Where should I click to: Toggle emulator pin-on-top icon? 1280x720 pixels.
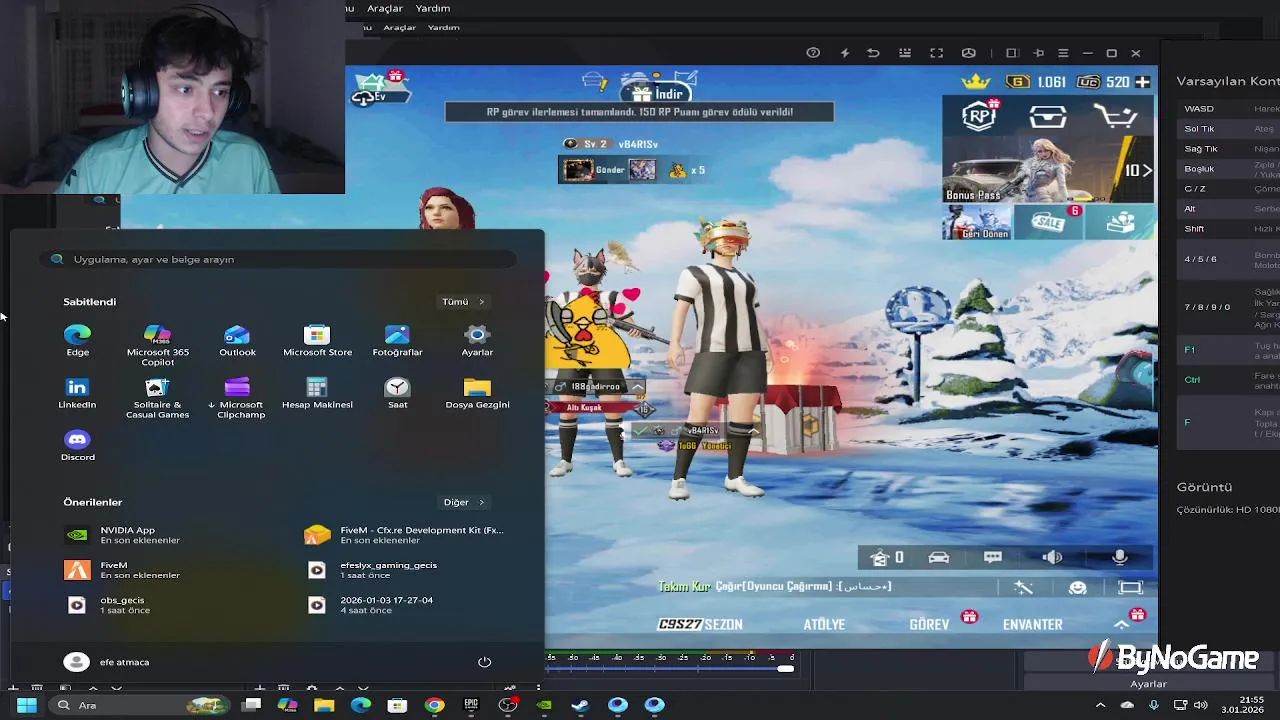click(1038, 53)
